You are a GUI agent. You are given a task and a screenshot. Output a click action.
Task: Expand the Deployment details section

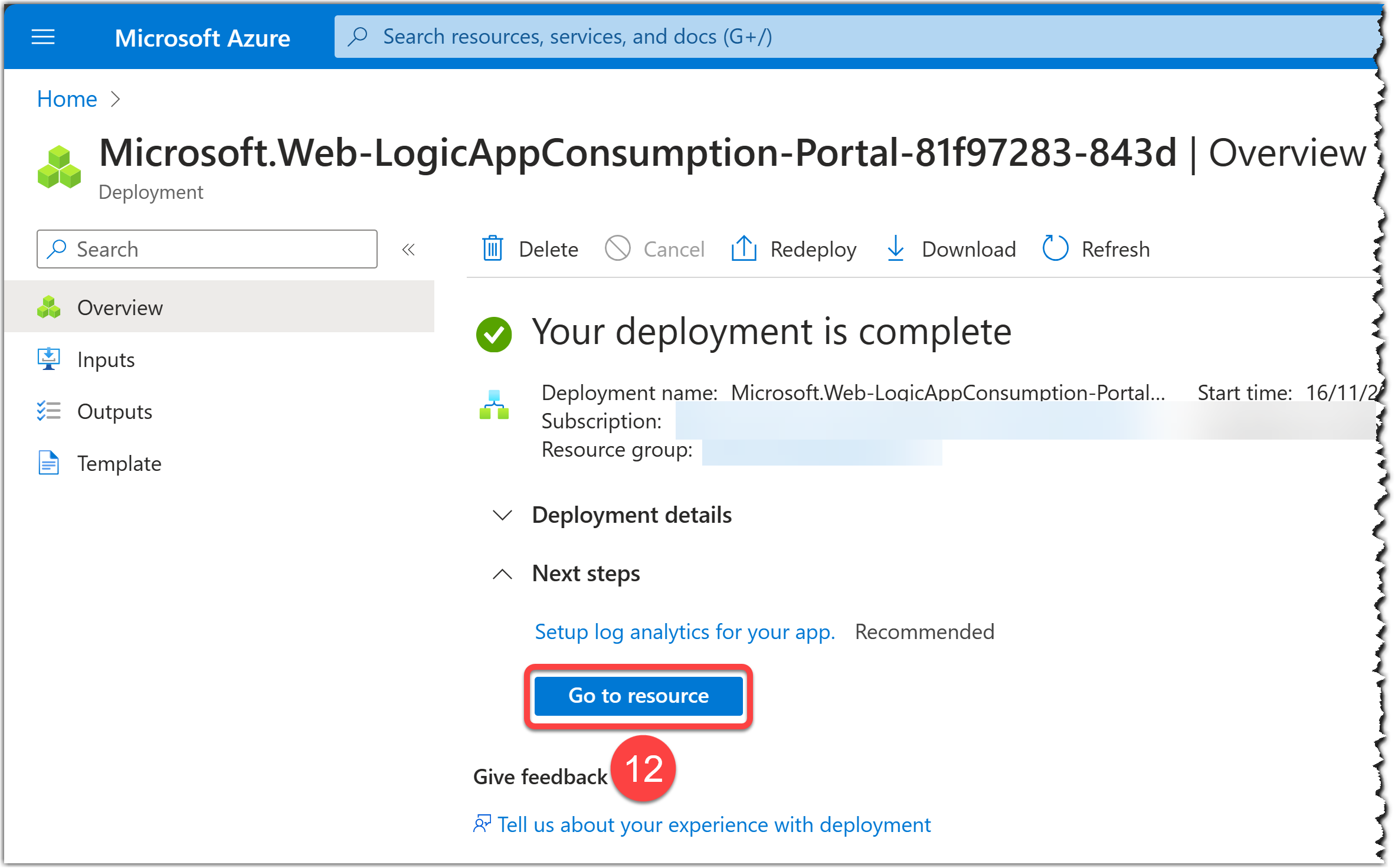pos(502,515)
